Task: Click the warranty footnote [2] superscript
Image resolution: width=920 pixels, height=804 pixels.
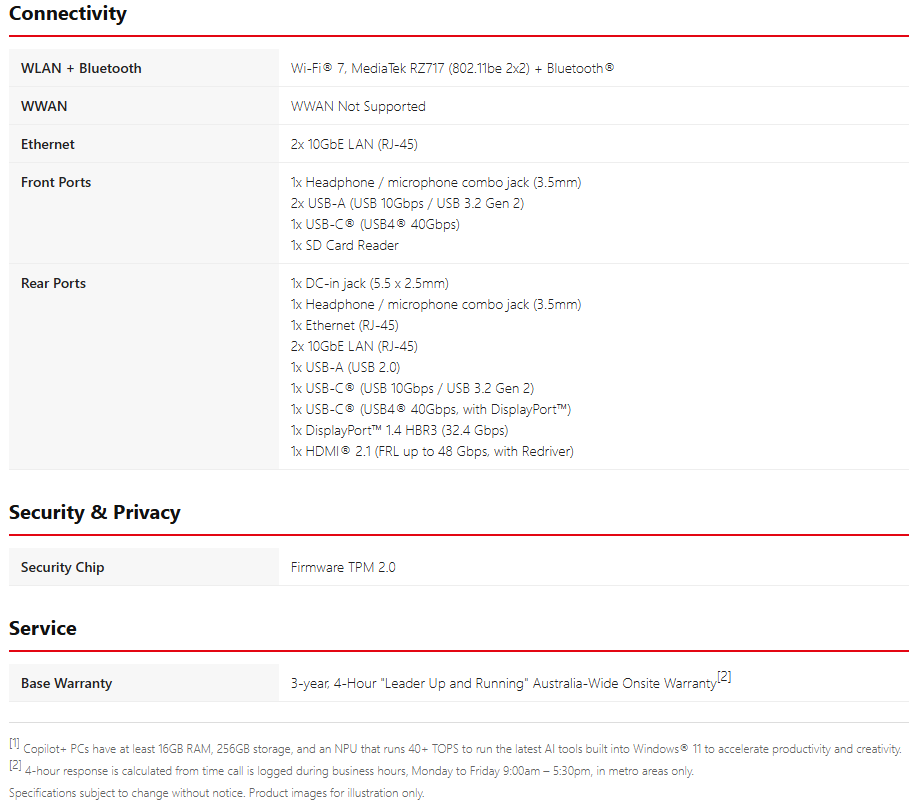Action: coord(724,676)
